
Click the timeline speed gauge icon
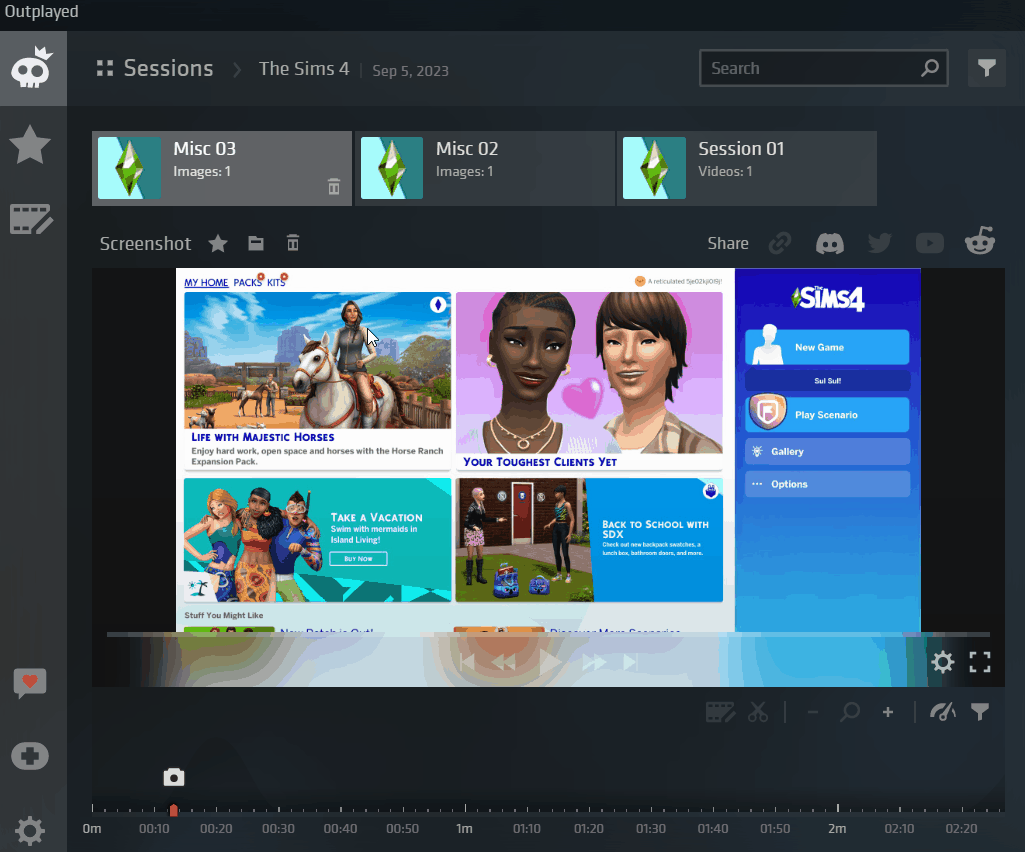(943, 712)
